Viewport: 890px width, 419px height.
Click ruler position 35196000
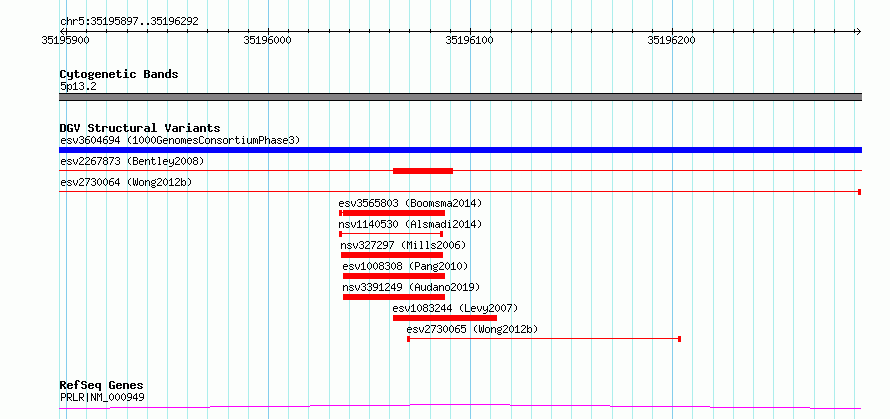pos(267,40)
